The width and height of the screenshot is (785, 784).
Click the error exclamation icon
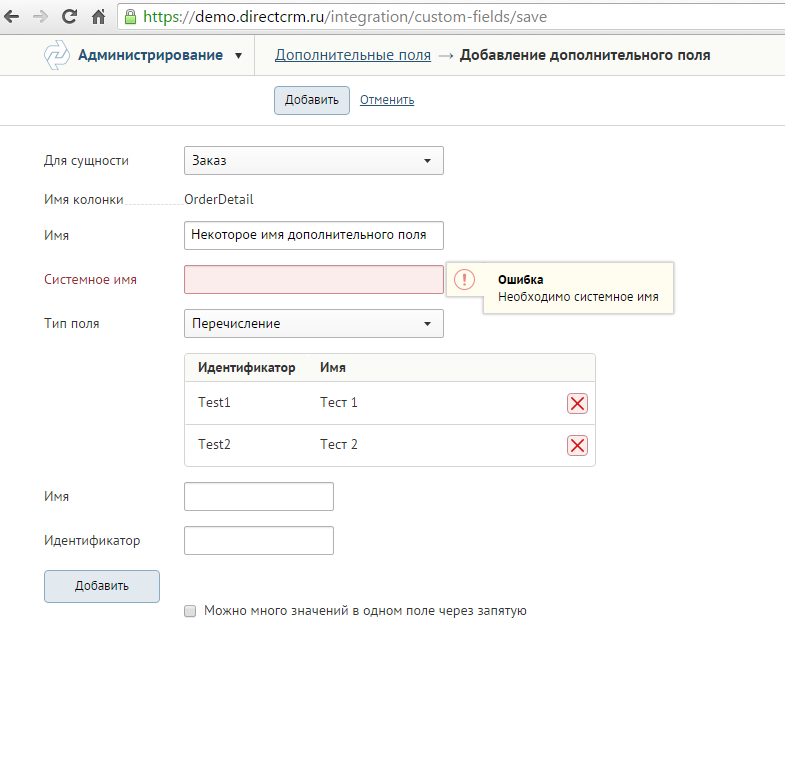[x=464, y=279]
